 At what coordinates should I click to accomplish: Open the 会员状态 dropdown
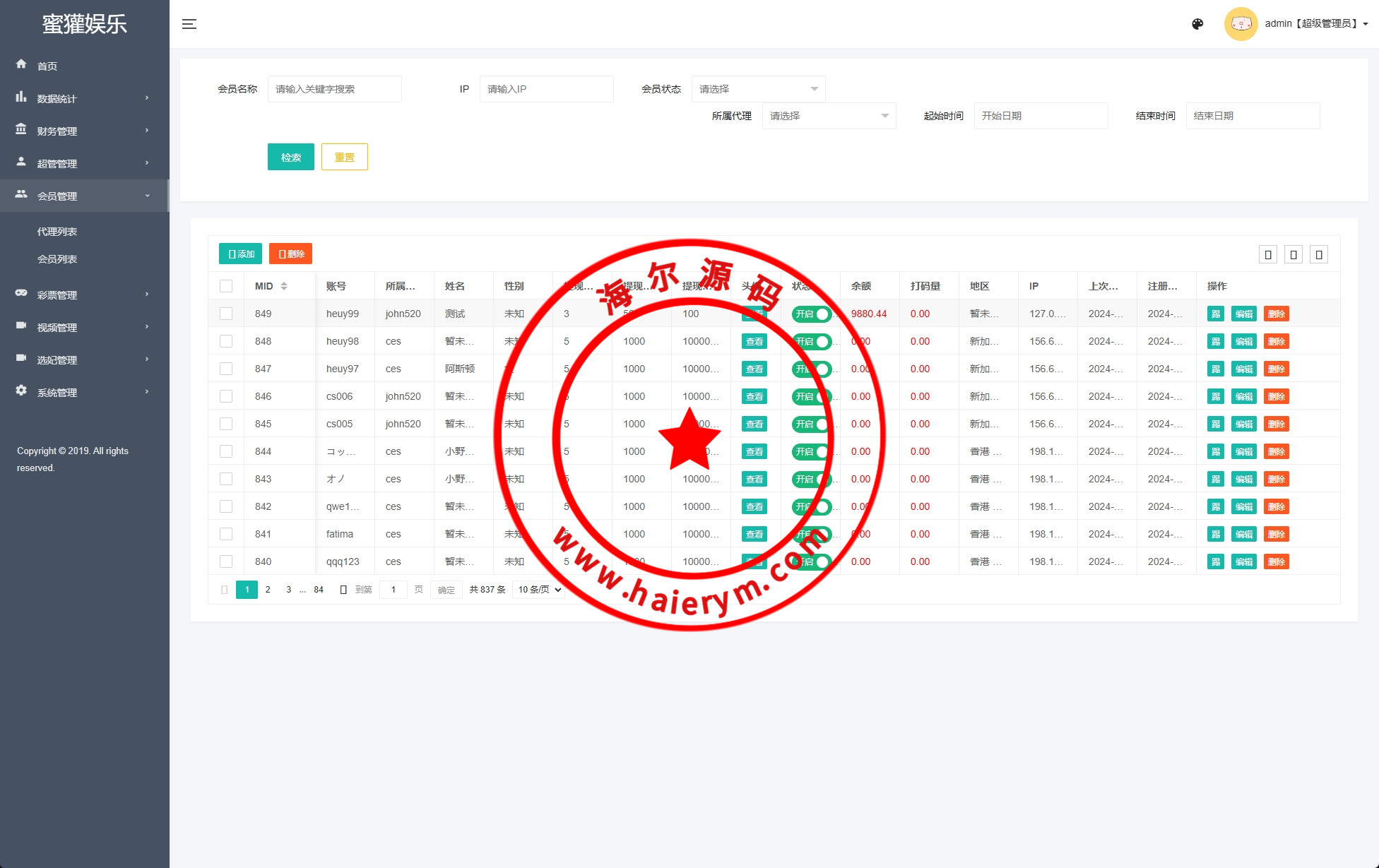click(x=758, y=89)
